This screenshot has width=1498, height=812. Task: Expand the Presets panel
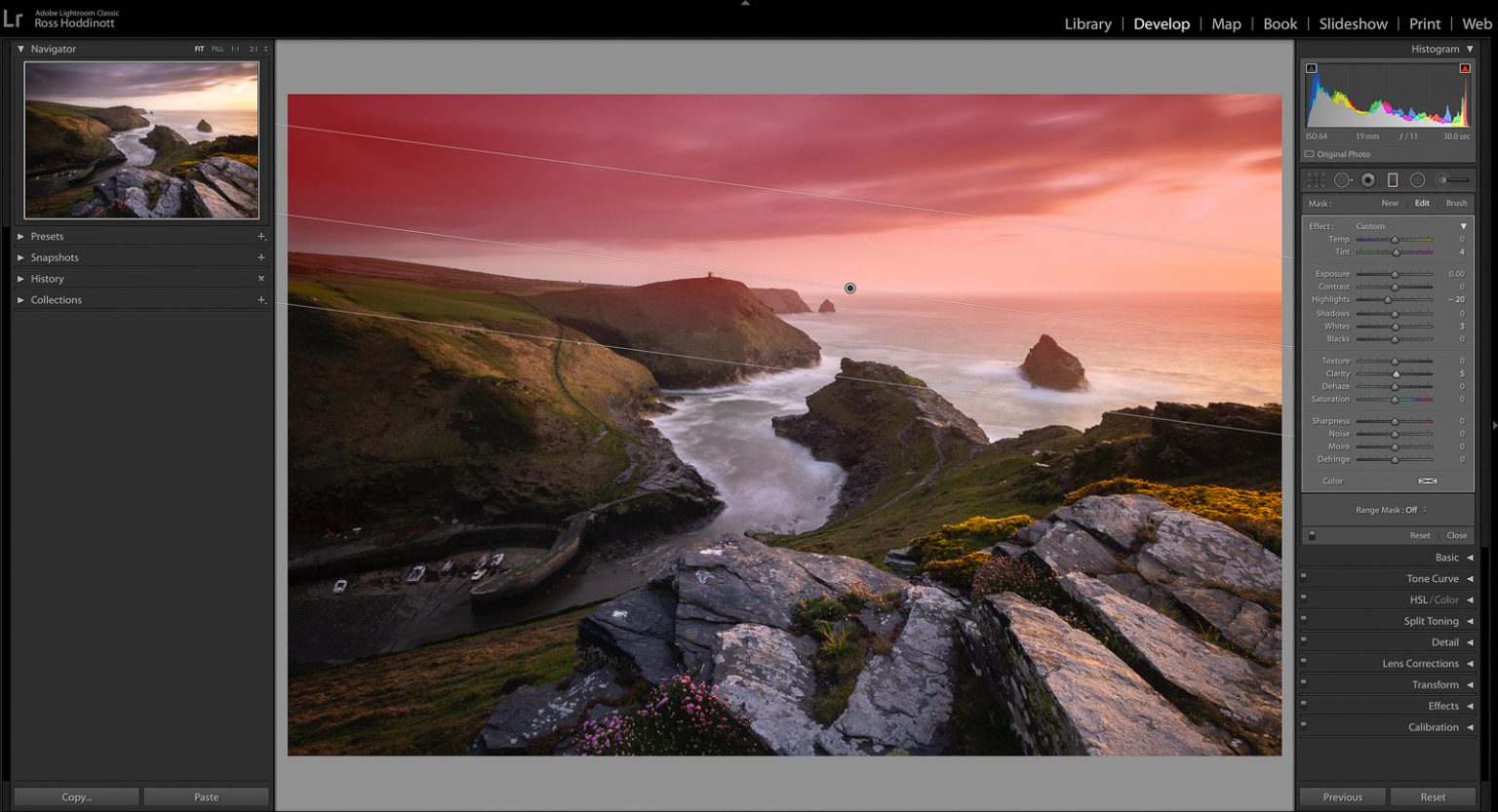49,236
